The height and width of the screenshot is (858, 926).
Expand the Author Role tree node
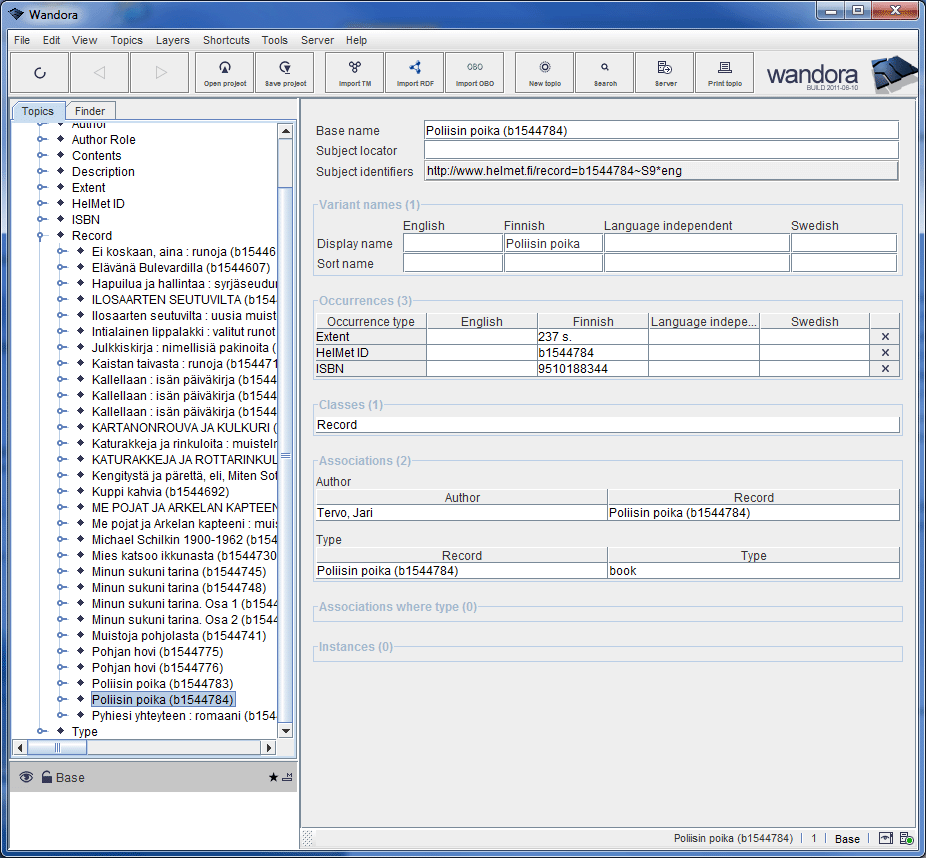42,140
